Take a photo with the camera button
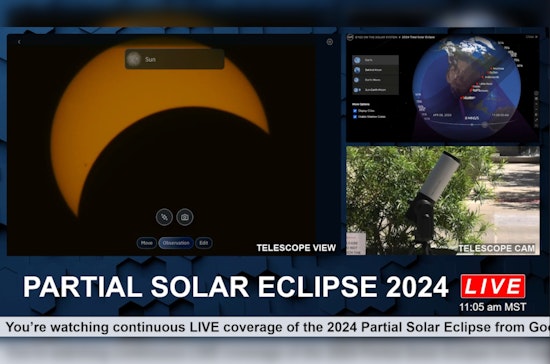The width and height of the screenshot is (550, 364). tap(185, 217)
